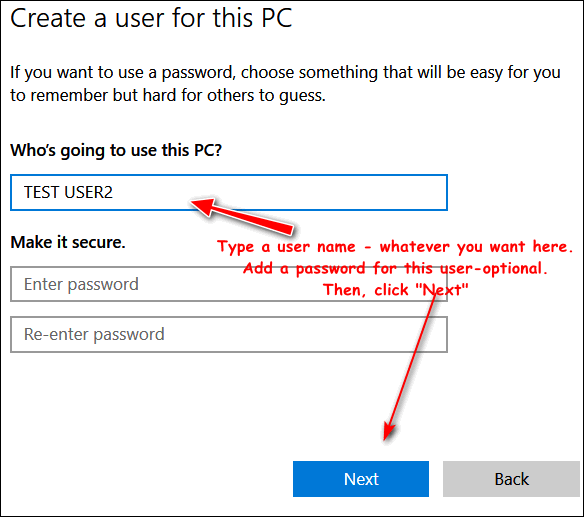Click the "Who's going to use this PC?" label
This screenshot has height=517, width=584.
[x=116, y=150]
